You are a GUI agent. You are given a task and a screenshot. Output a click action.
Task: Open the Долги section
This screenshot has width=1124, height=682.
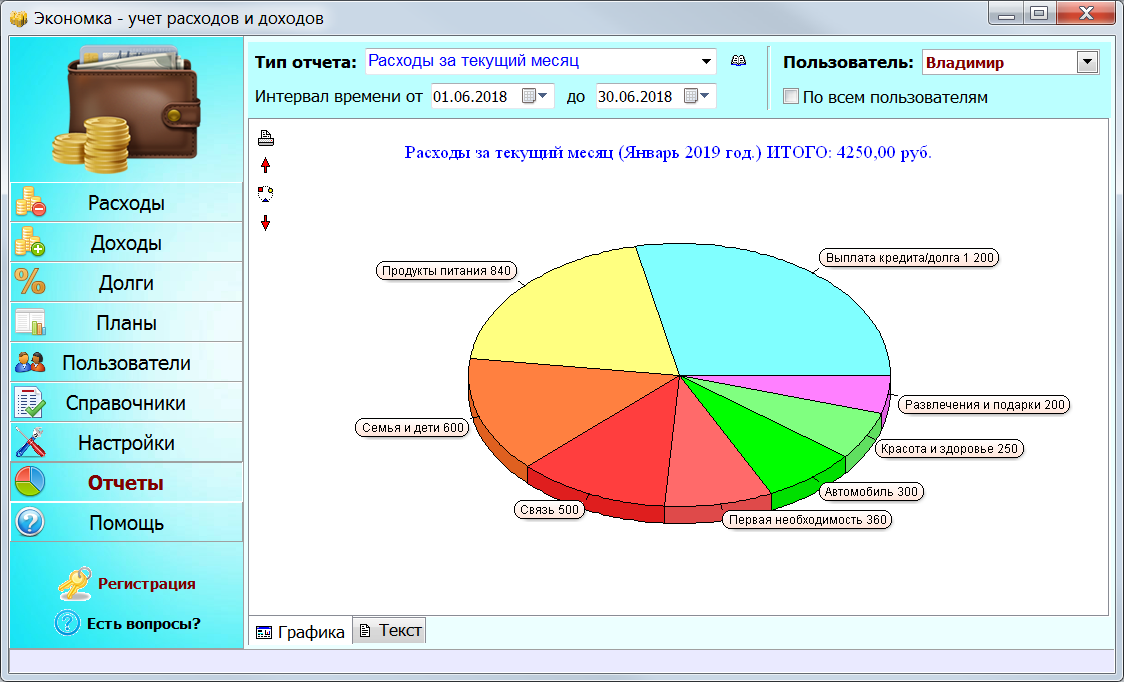point(127,283)
